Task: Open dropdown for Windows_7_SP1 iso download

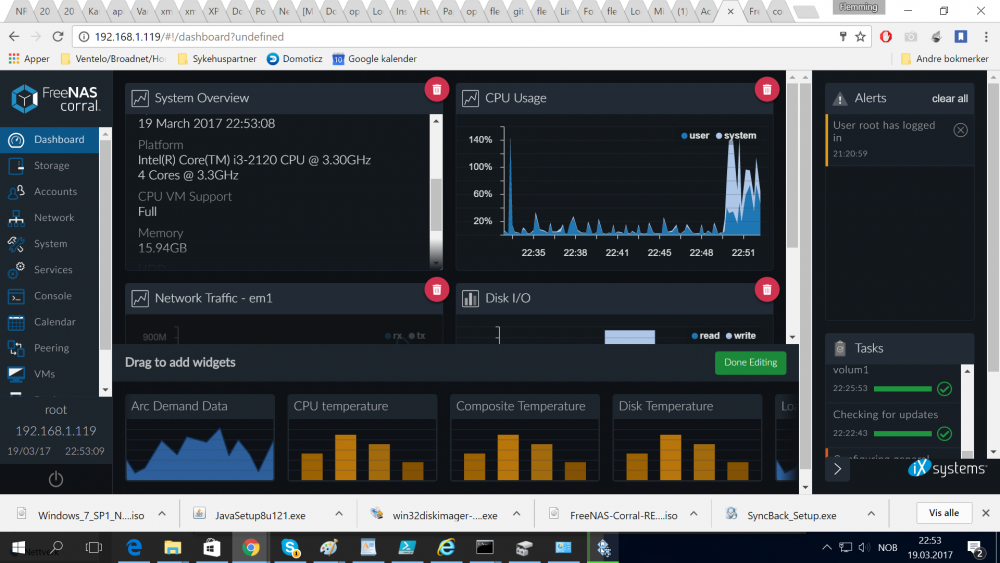Action: [161, 514]
